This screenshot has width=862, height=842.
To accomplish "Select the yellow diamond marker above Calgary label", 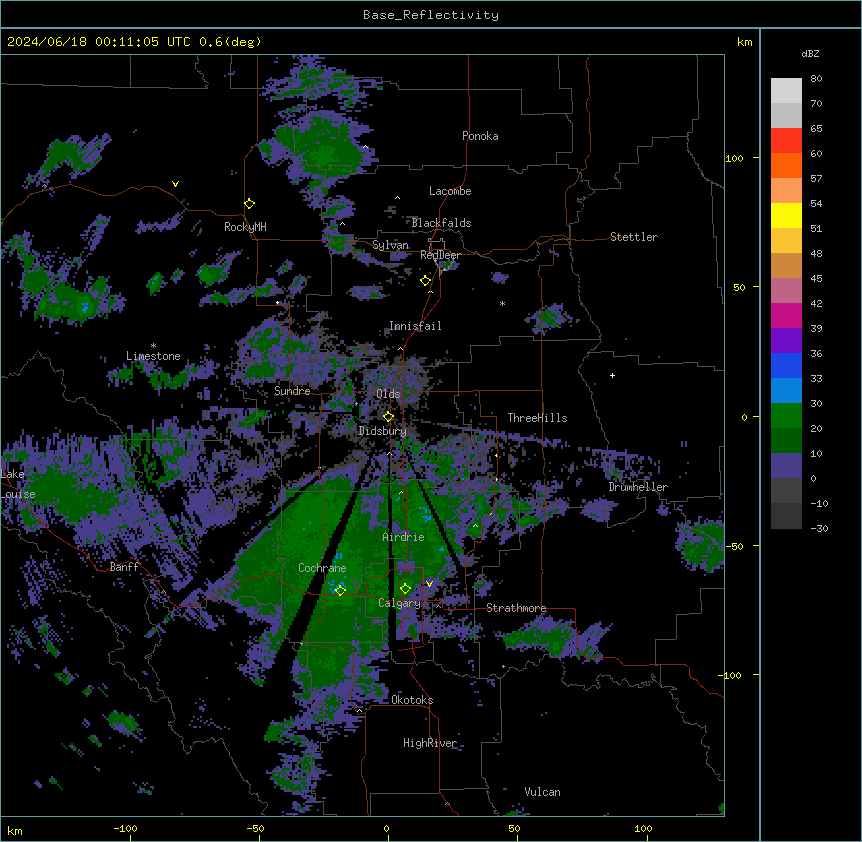I will [405, 589].
